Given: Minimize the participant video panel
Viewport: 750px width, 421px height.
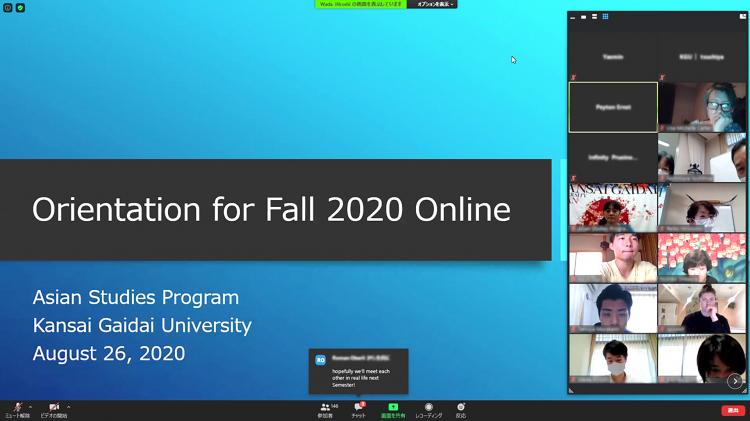Looking at the screenshot, I should [573, 17].
